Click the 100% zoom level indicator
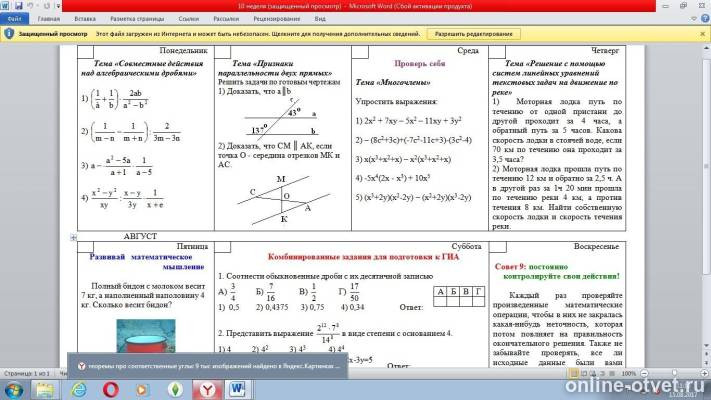The image size is (711, 400). 628,373
